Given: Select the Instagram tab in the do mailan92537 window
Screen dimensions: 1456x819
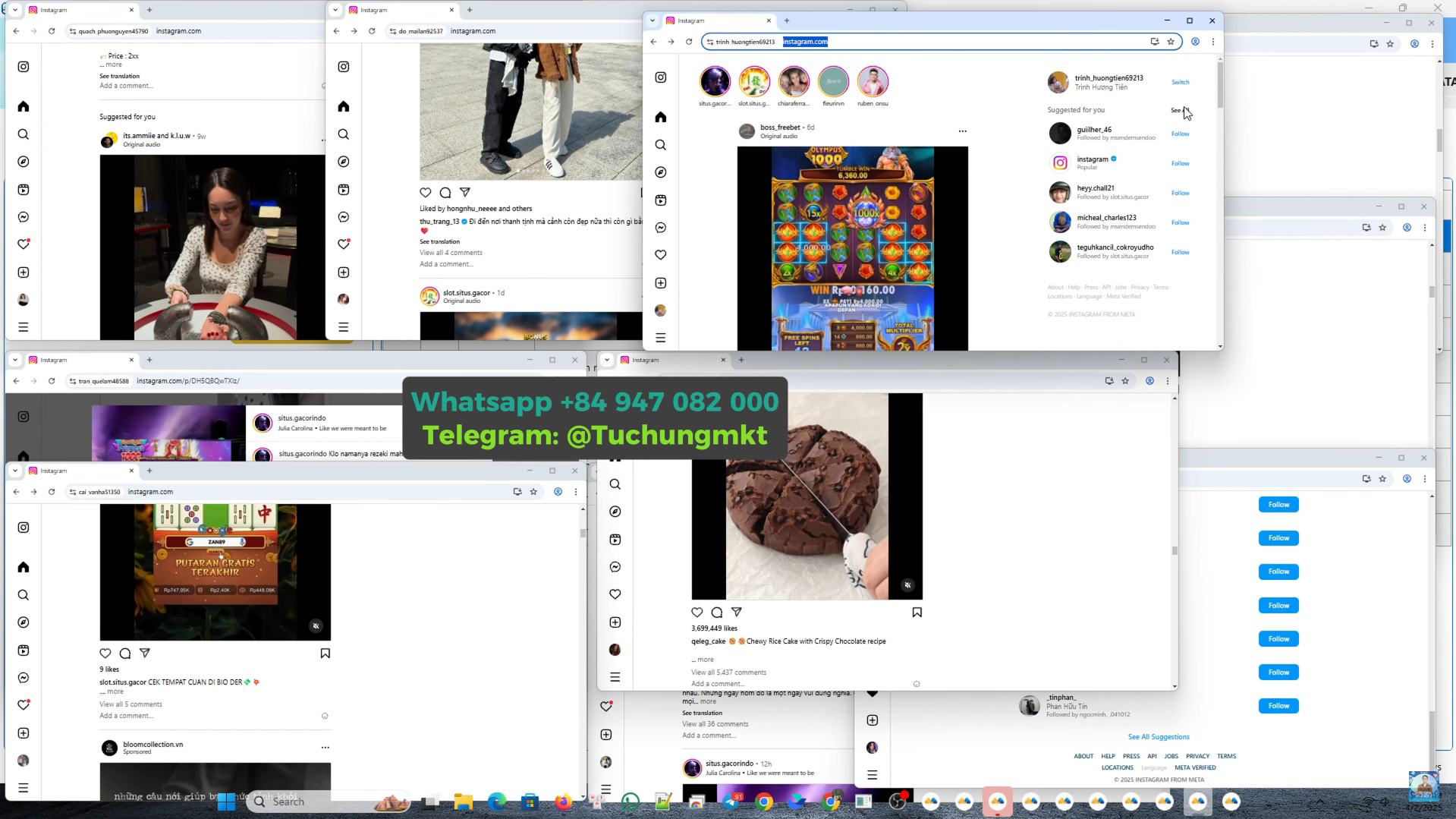Looking at the screenshot, I should point(401,10).
